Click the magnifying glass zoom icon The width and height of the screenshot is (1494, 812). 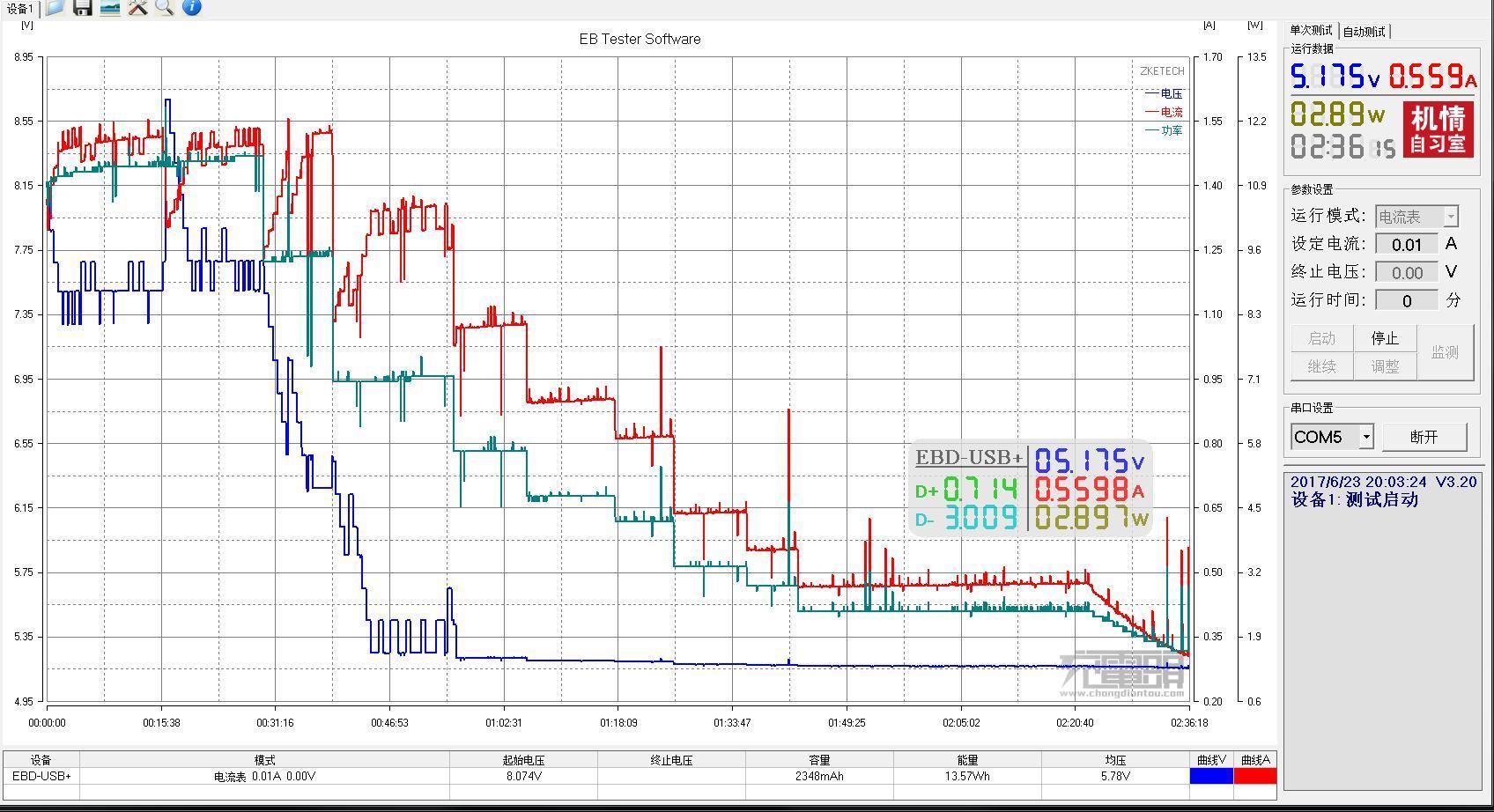click(x=164, y=7)
